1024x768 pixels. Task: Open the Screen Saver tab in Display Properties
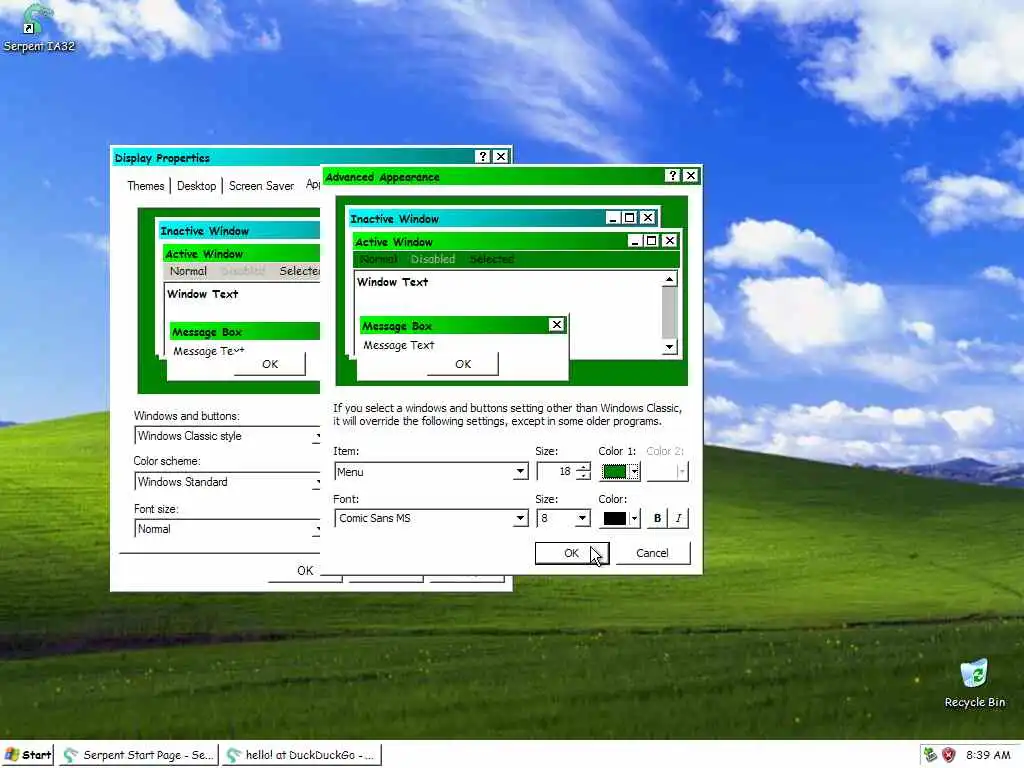(261, 186)
